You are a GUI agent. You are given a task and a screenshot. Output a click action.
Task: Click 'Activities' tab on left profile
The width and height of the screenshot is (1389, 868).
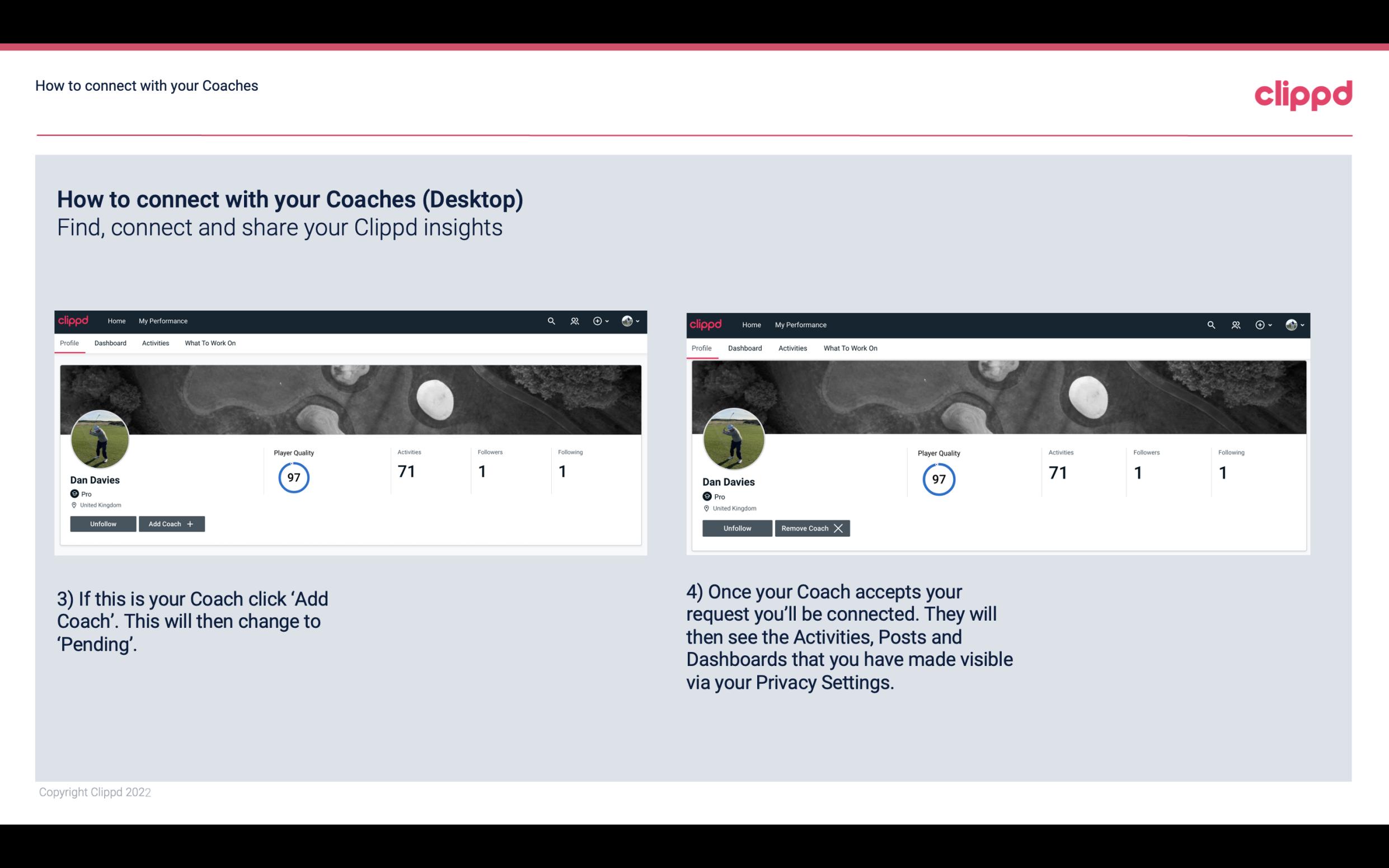coord(155,343)
